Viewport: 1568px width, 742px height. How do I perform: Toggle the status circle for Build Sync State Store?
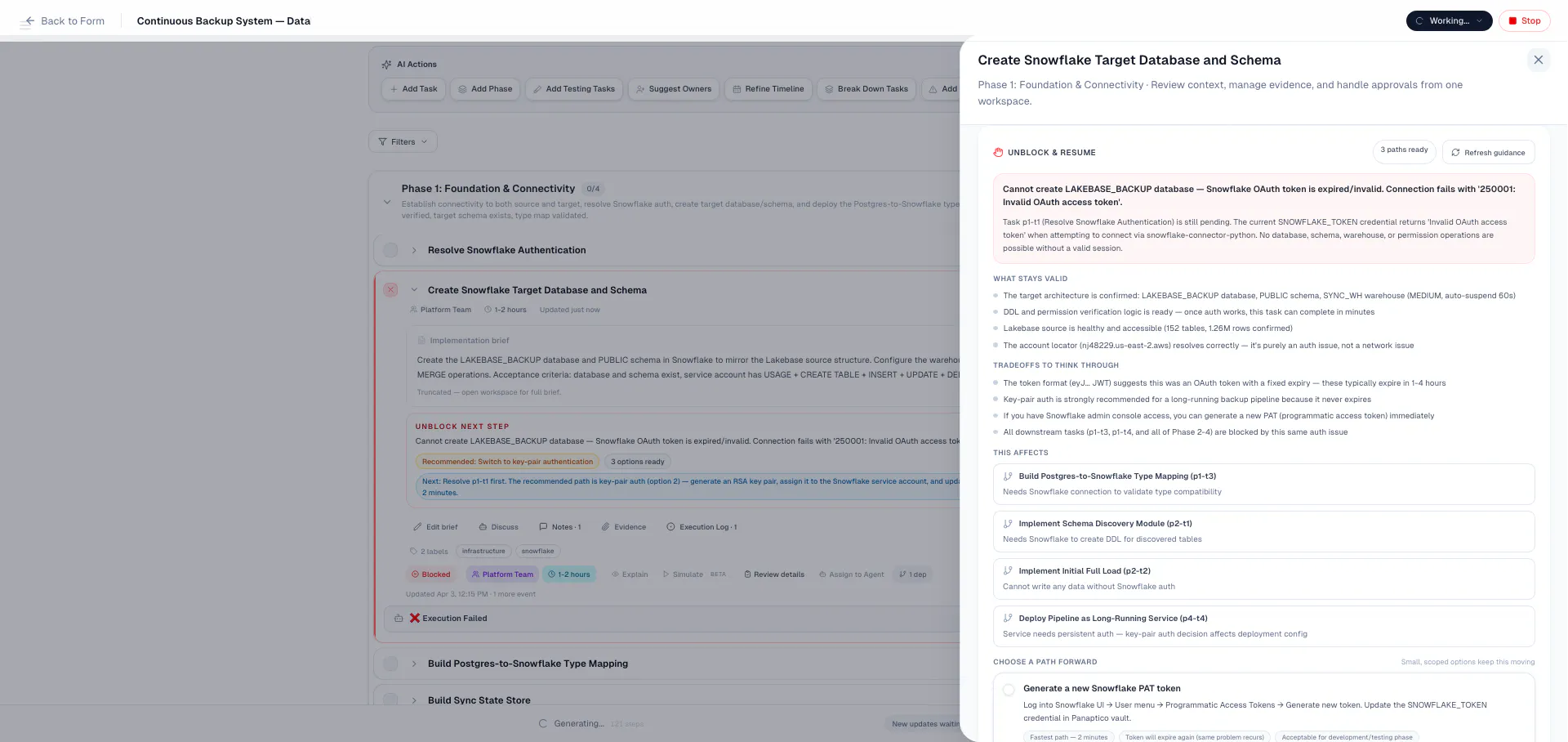(390, 700)
